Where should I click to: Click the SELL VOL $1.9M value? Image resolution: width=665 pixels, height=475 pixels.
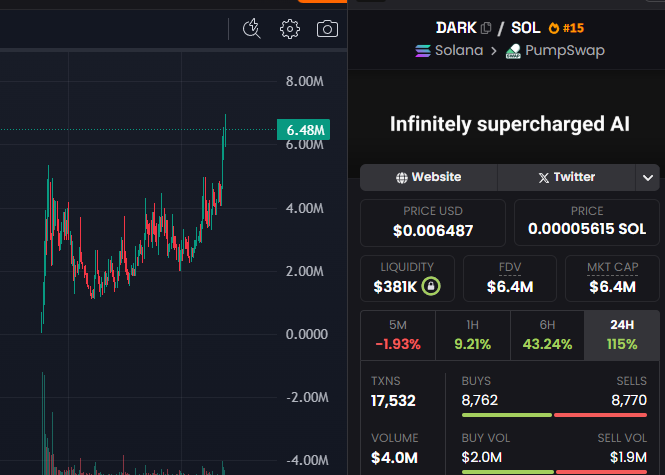click(629, 457)
